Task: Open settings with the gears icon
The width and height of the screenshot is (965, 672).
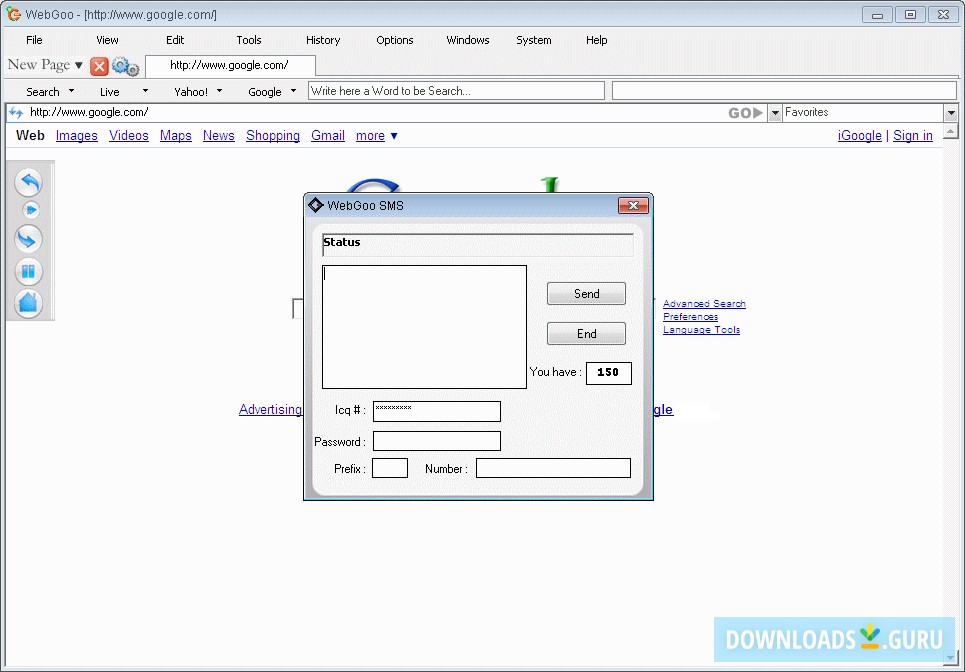Action: point(124,66)
